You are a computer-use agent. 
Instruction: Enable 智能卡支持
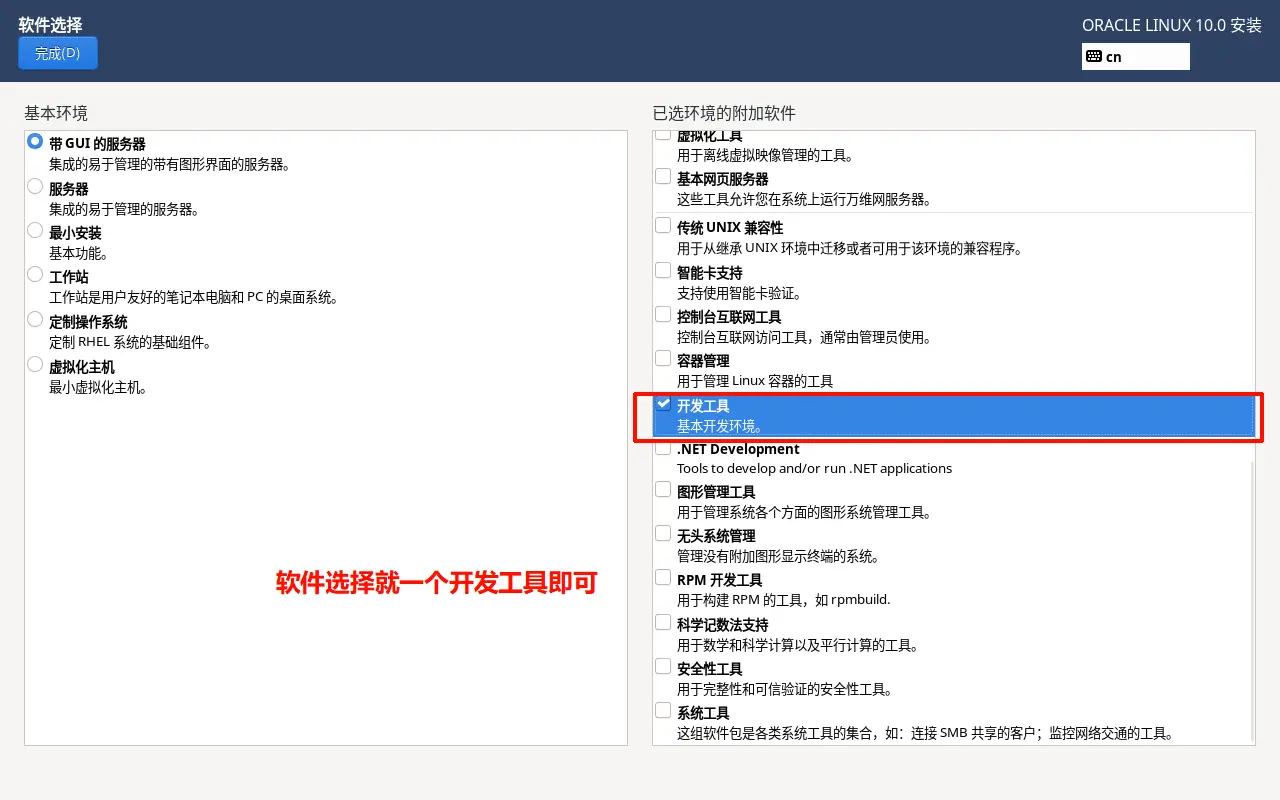coord(663,269)
